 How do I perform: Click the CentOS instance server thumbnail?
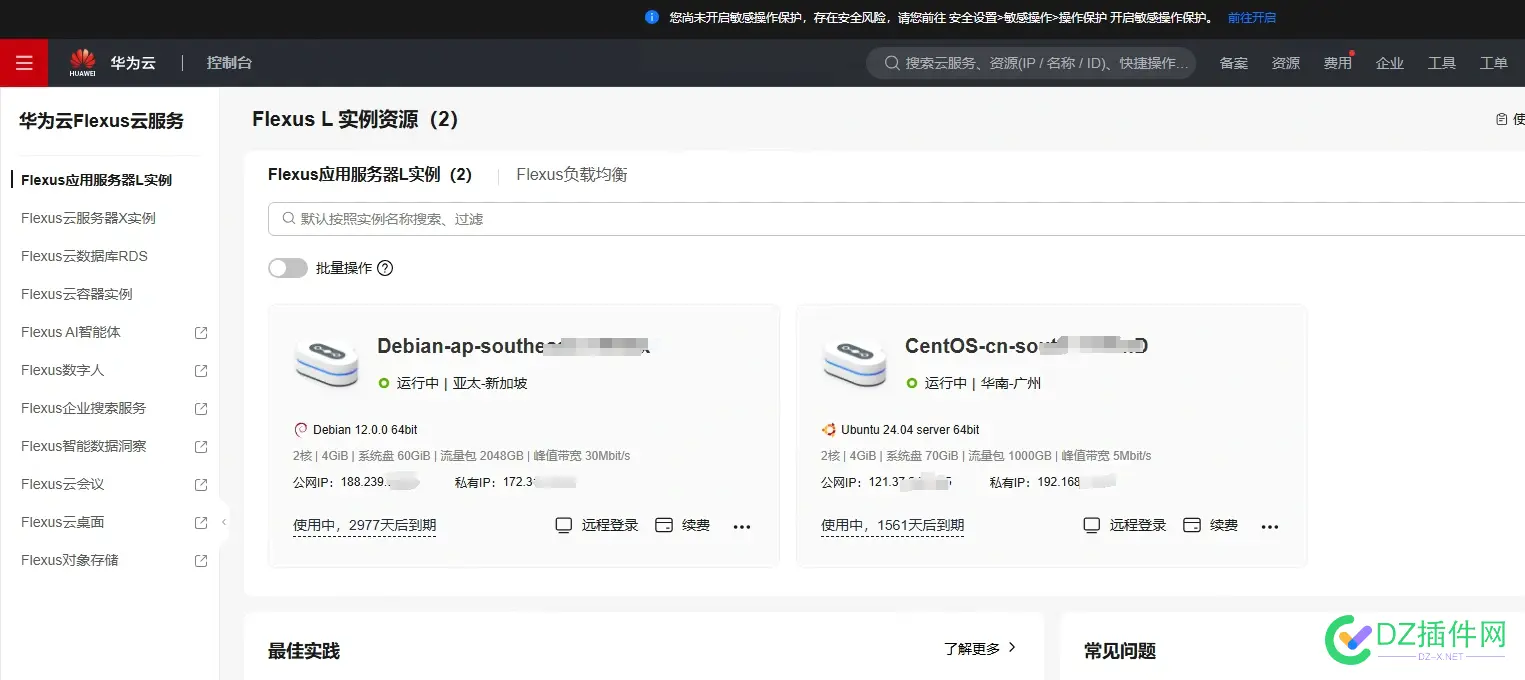point(855,363)
